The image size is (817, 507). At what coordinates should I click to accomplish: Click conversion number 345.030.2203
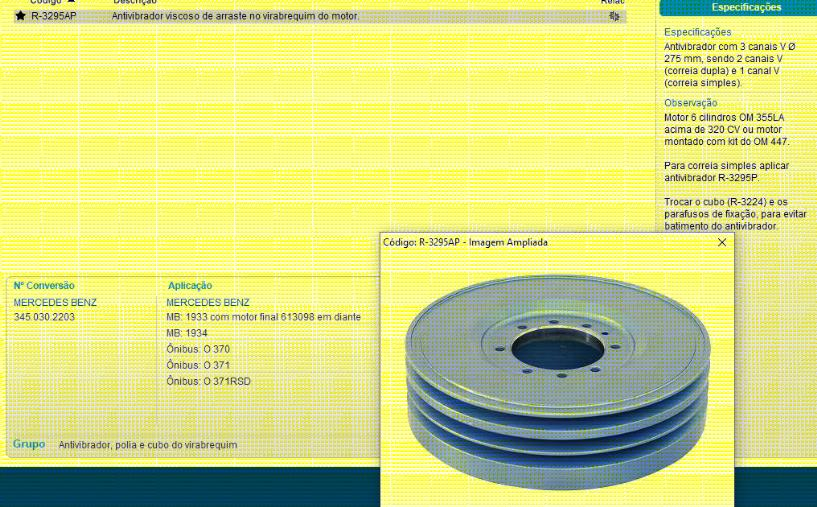coord(44,317)
